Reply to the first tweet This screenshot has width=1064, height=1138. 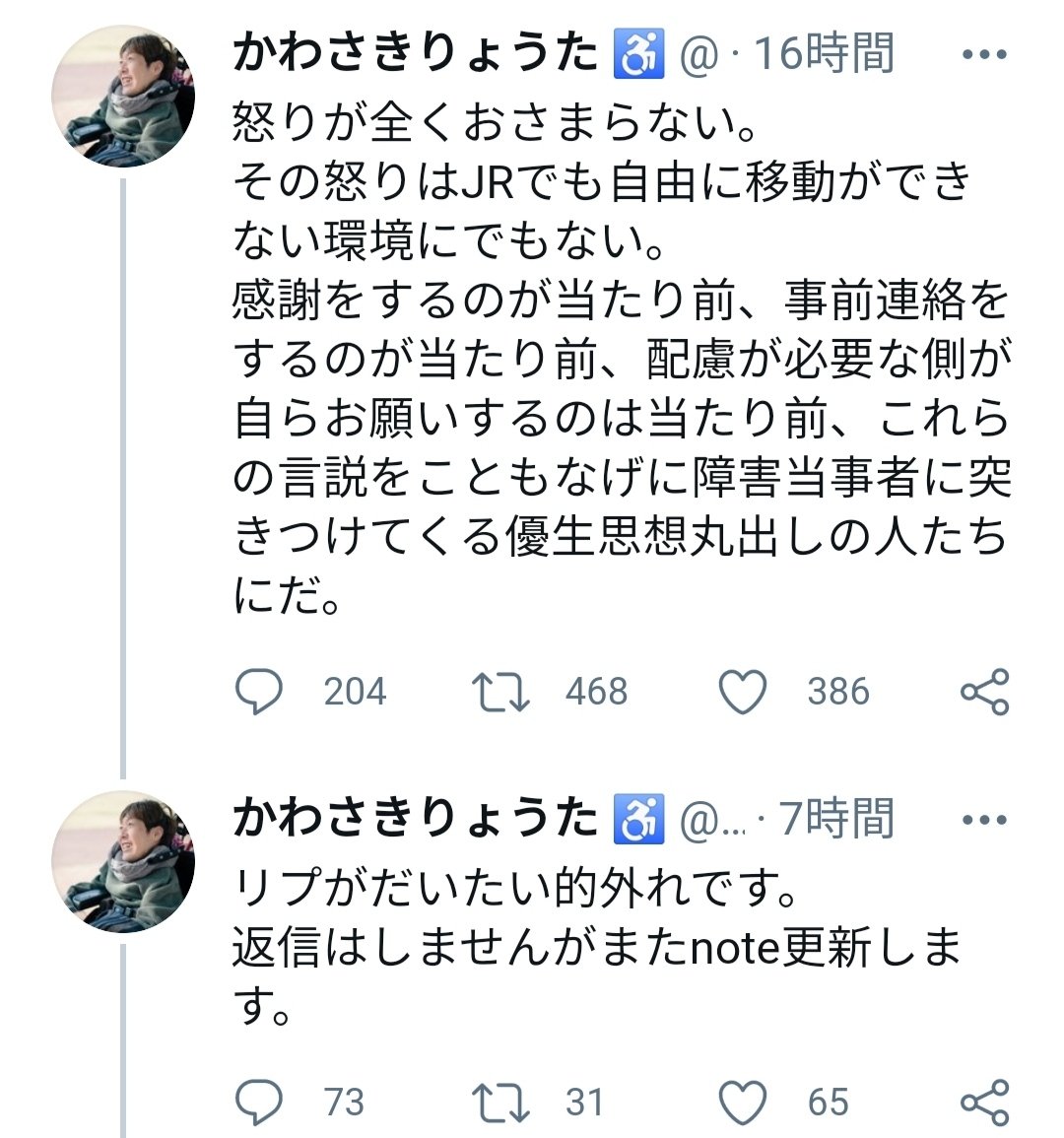[258, 692]
